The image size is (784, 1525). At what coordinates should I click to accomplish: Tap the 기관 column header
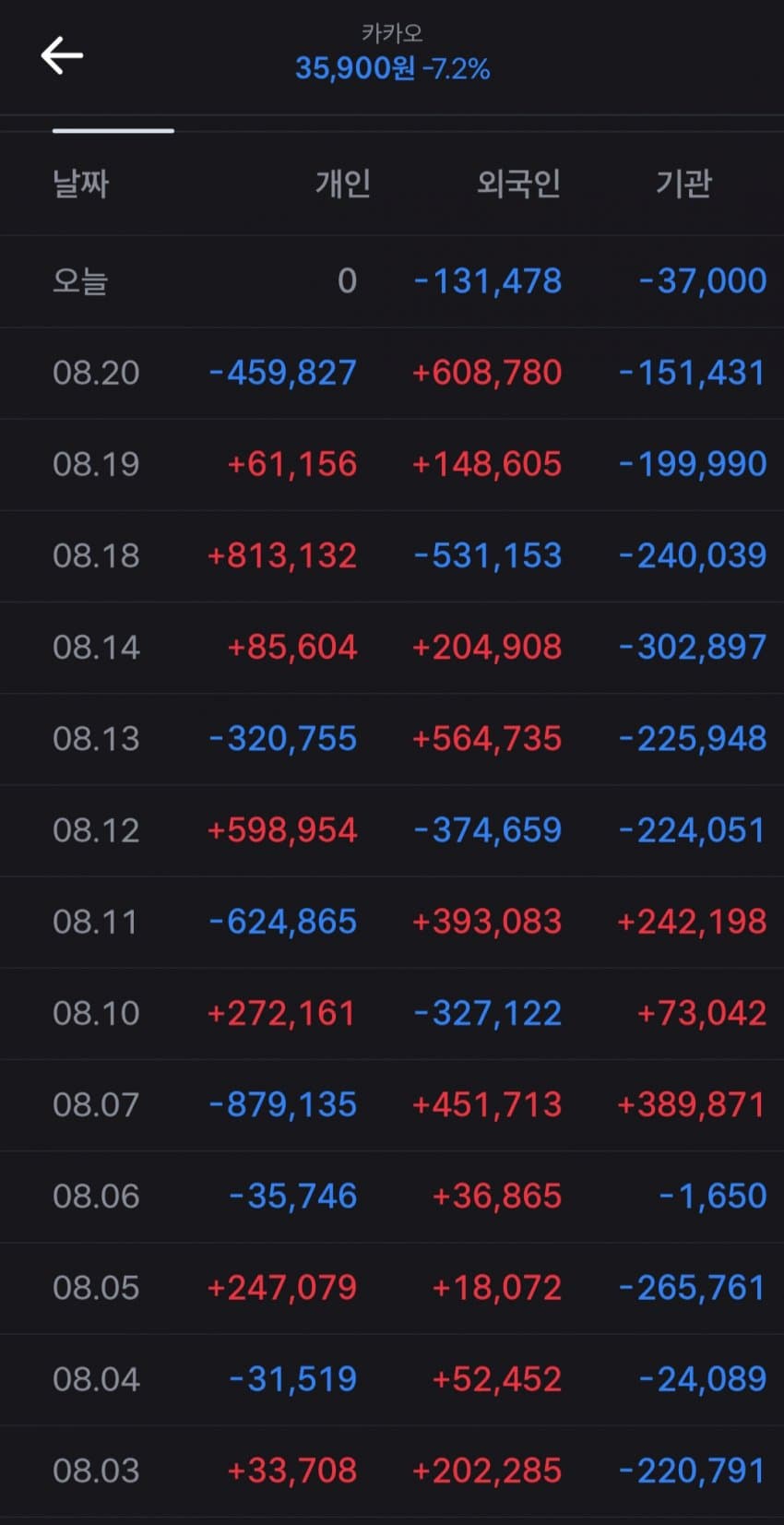683,183
